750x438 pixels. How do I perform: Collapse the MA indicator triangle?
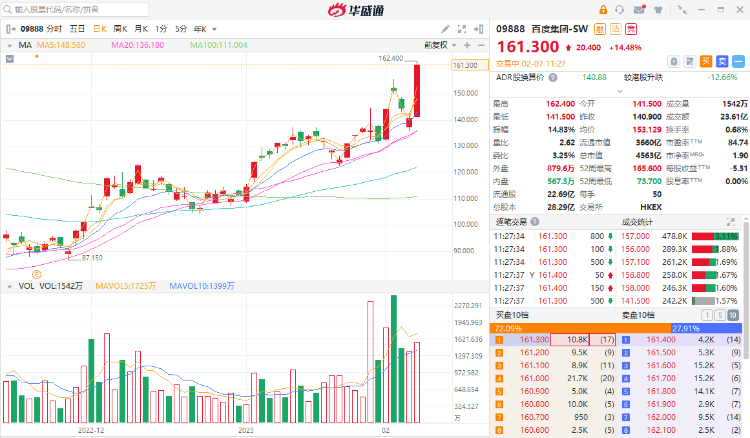tap(10, 45)
